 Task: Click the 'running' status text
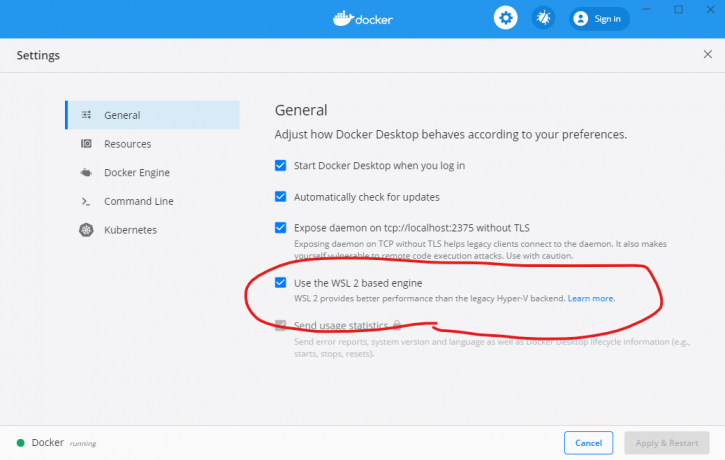[x=83, y=443]
